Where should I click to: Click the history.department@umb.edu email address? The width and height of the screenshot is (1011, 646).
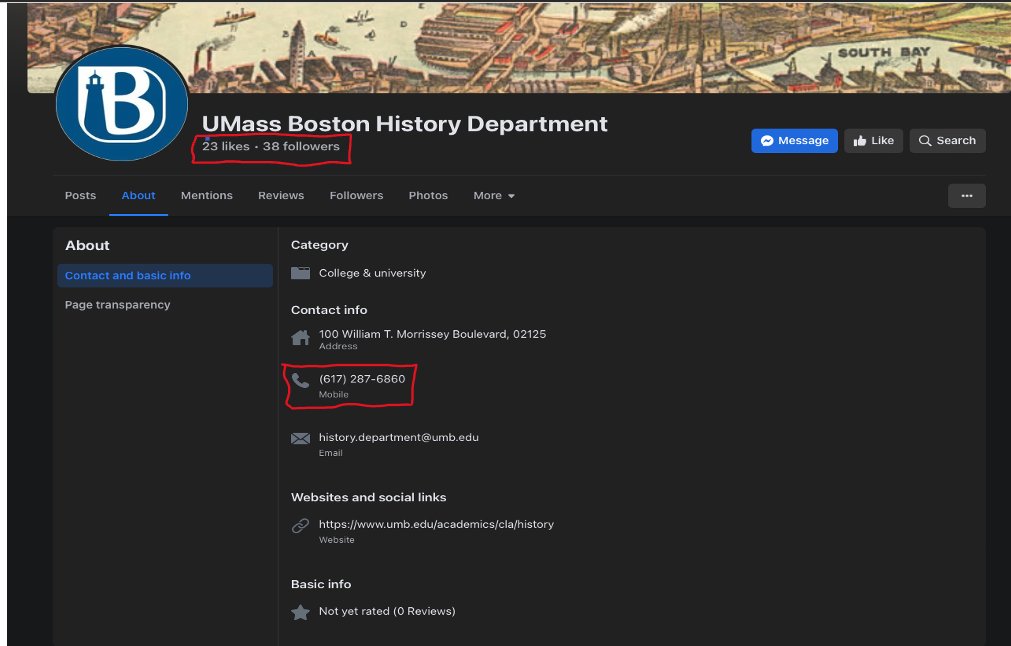398,437
